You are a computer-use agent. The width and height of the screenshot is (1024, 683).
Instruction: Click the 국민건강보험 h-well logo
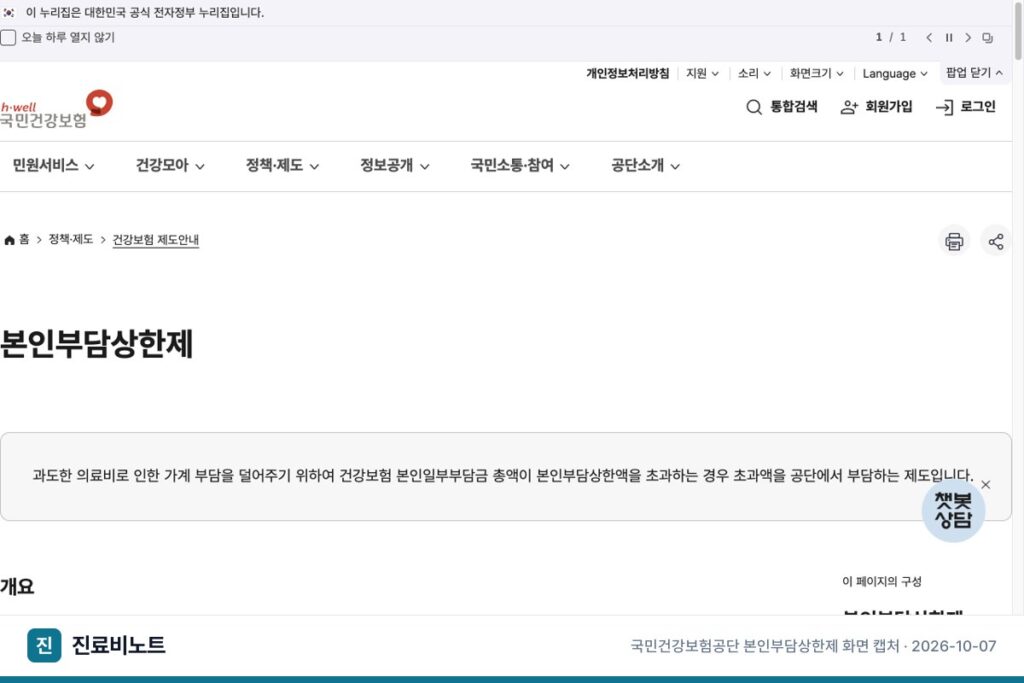56,109
